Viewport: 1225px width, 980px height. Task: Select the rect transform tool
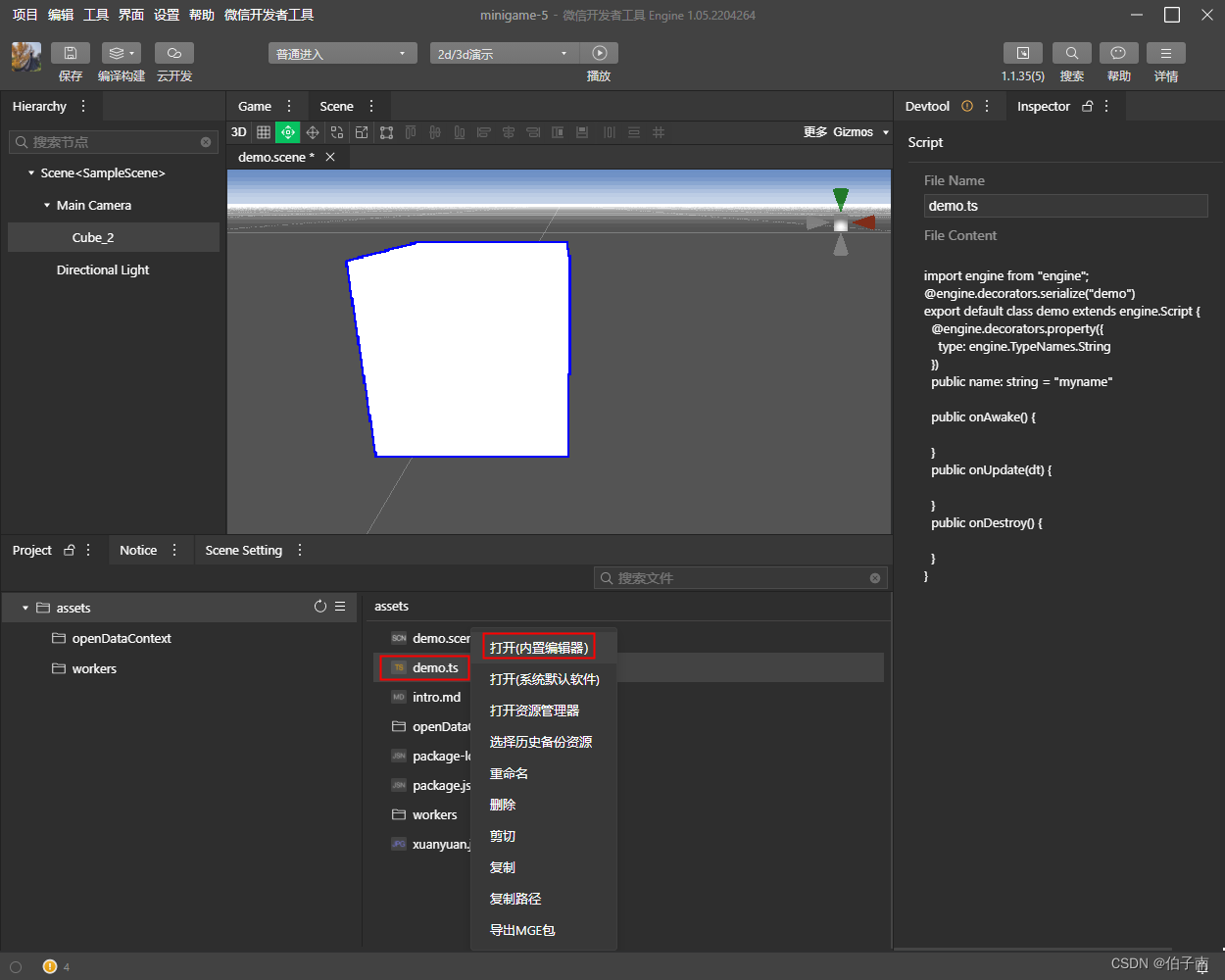pyautogui.click(x=386, y=132)
